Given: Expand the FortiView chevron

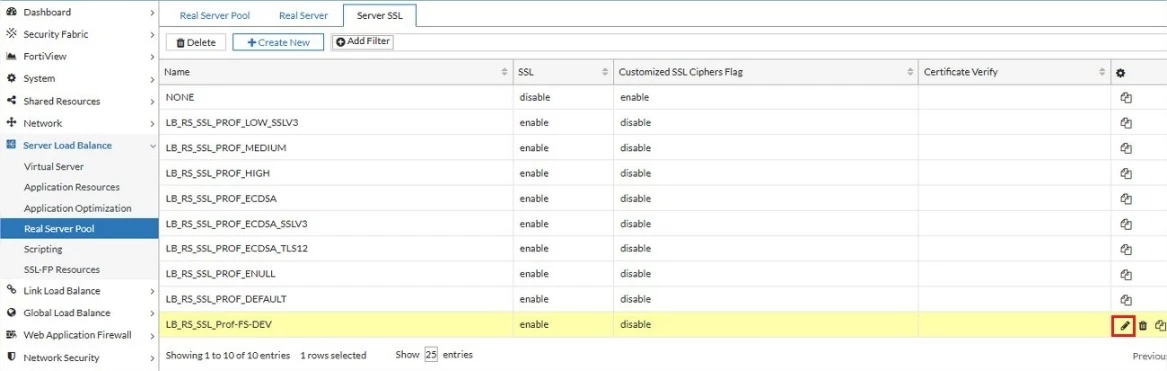Looking at the screenshot, I should [152, 57].
